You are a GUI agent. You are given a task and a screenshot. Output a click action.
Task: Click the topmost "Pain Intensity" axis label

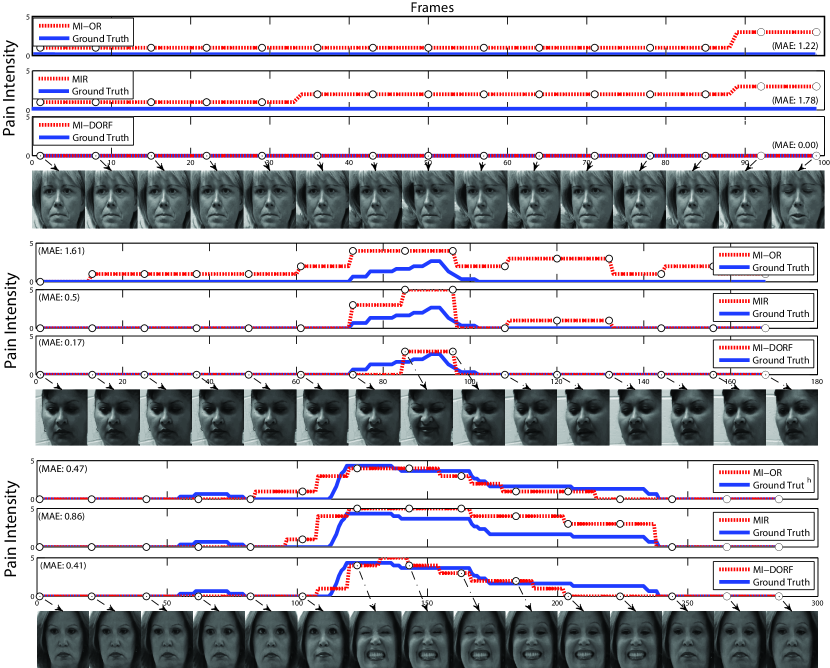click(x=10, y=88)
